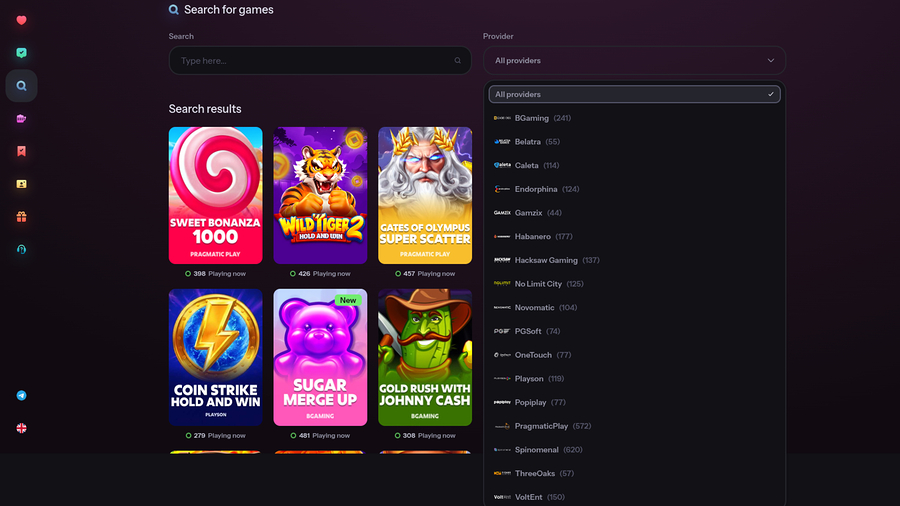The width and height of the screenshot is (900, 506).
Task: Change language using the UK flag icon
Action: coord(21,428)
